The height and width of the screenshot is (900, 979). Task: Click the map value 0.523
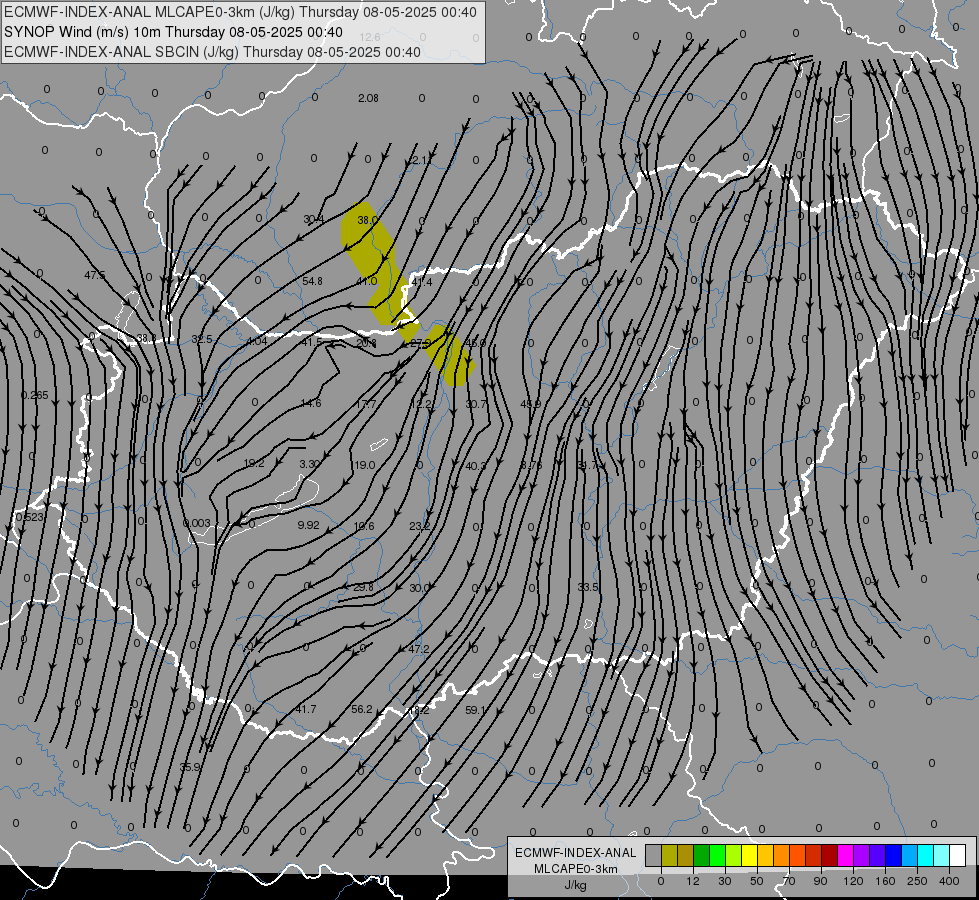pos(29,517)
